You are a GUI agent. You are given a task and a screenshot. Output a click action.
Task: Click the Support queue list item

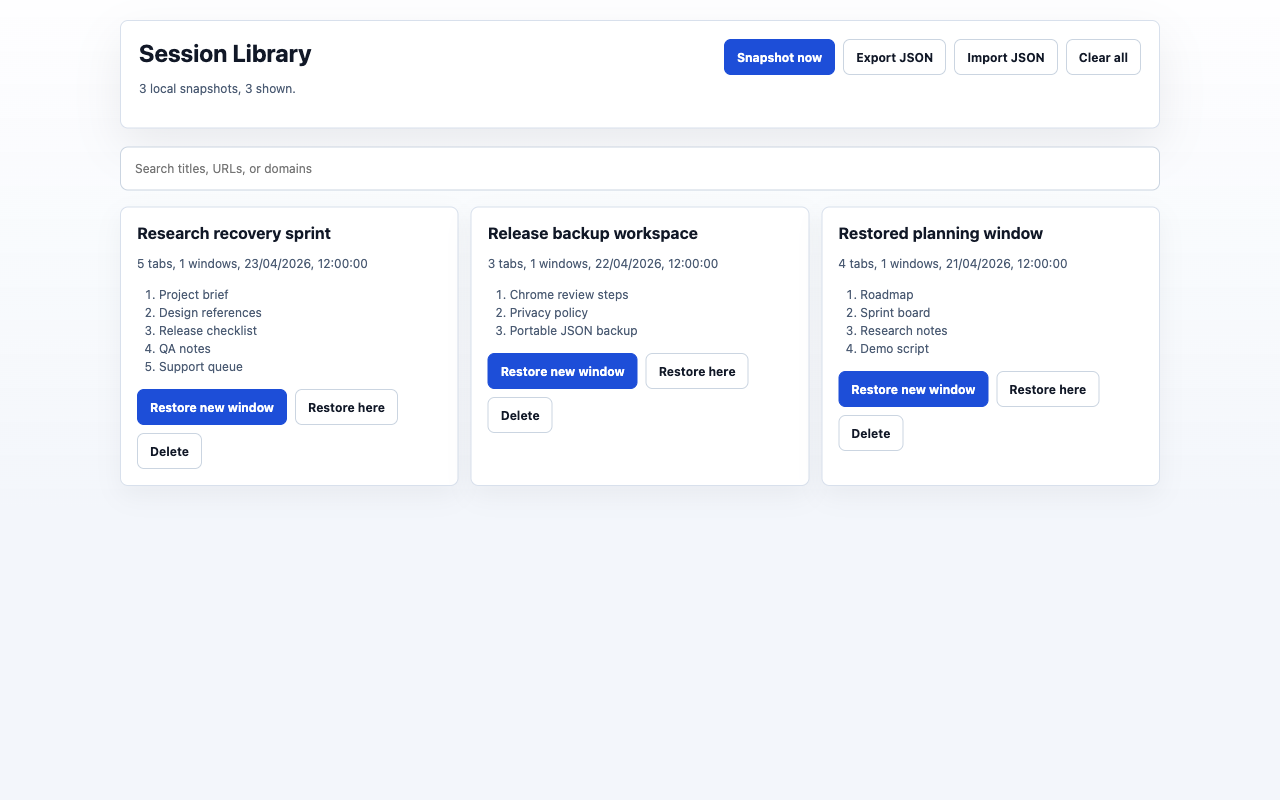201,367
